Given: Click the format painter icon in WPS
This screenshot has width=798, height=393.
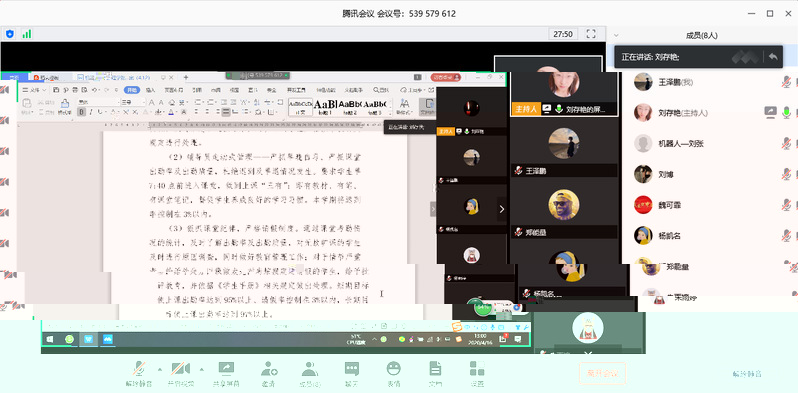Looking at the screenshot, I should [65, 106].
